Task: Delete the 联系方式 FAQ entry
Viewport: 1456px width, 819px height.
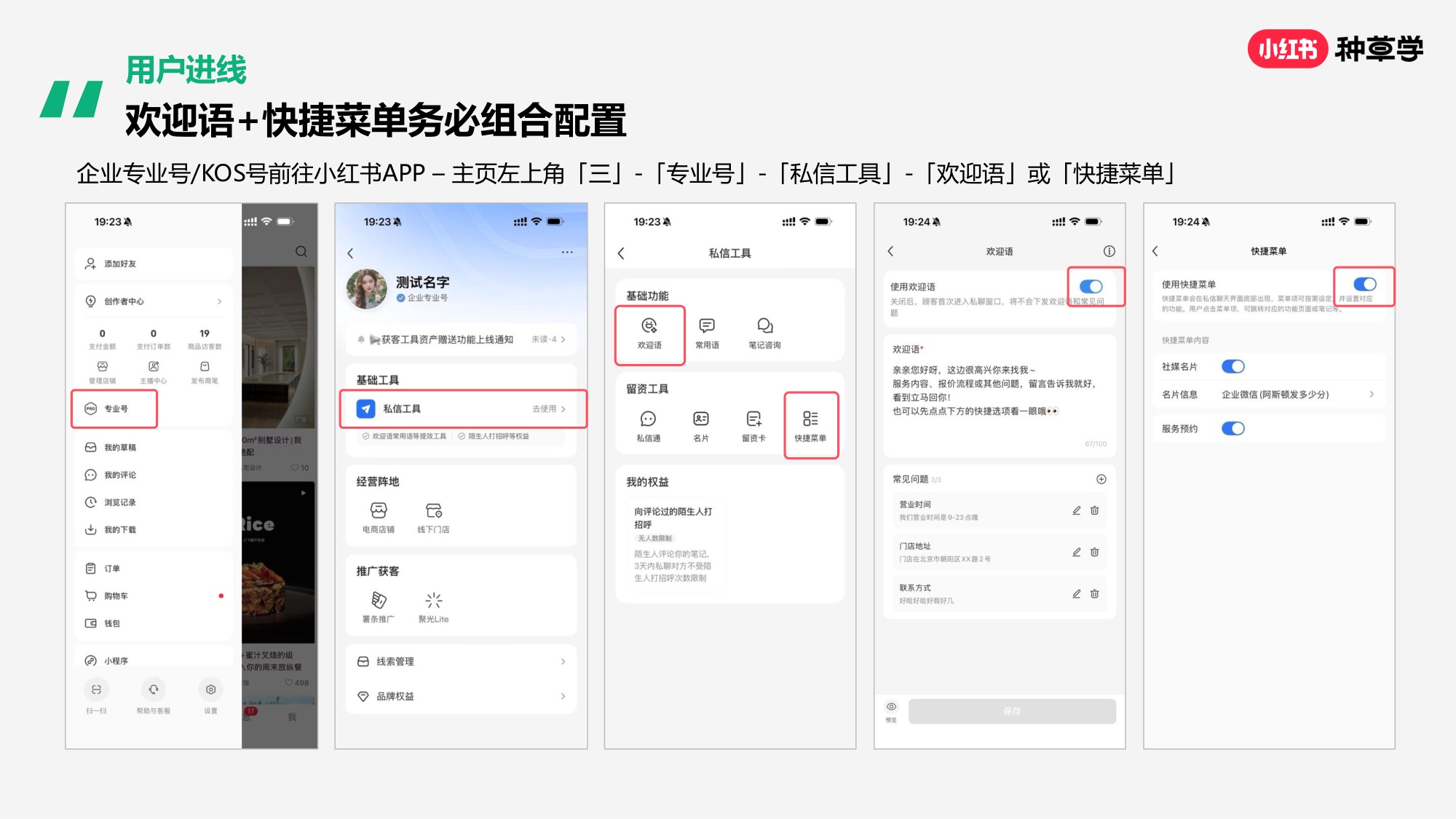Action: pyautogui.click(x=1094, y=593)
